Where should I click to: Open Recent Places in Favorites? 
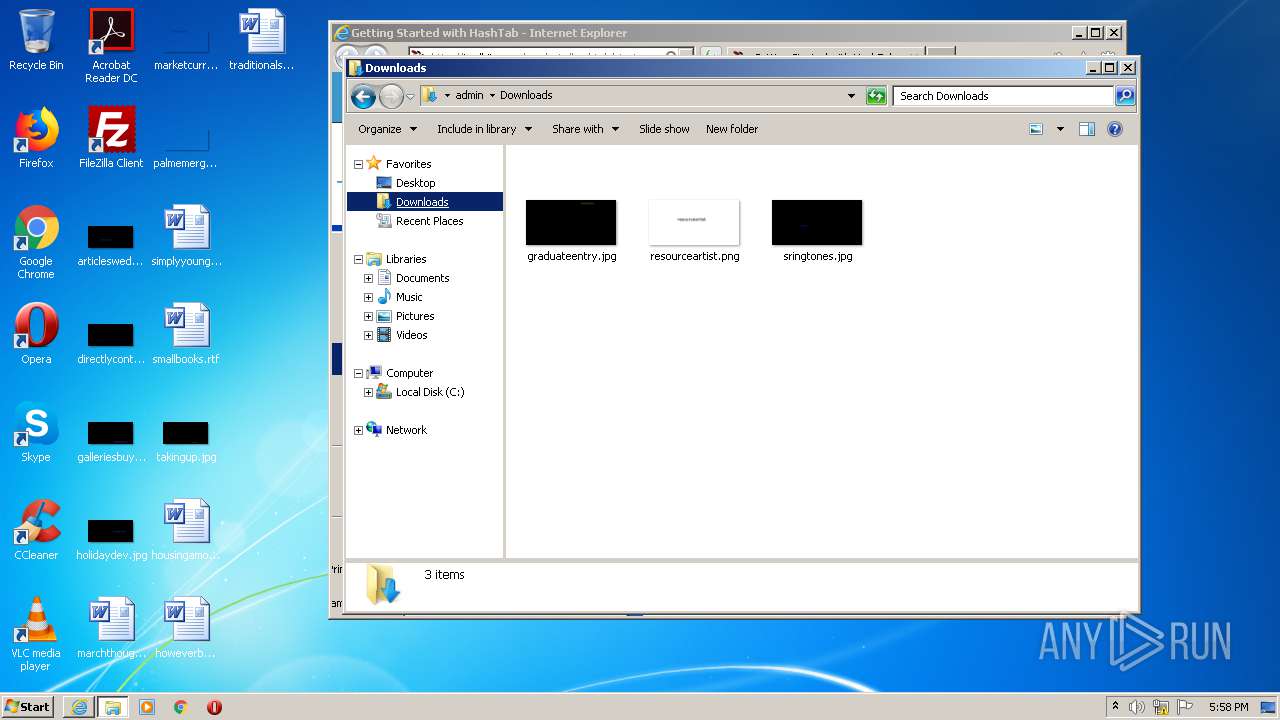coord(429,221)
